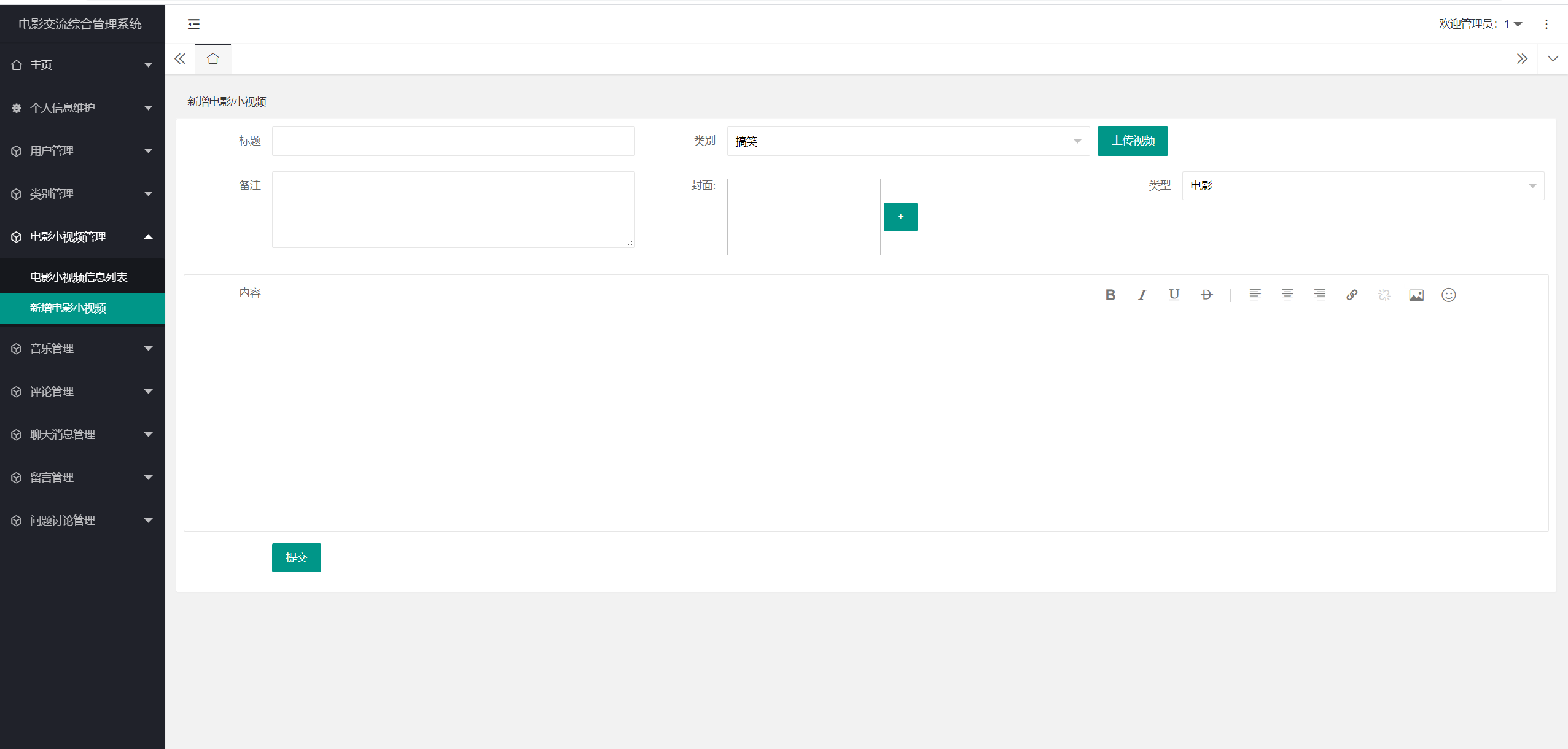Viewport: 1568px width, 749px height.
Task: Click into the 标题 input field
Action: (x=453, y=141)
